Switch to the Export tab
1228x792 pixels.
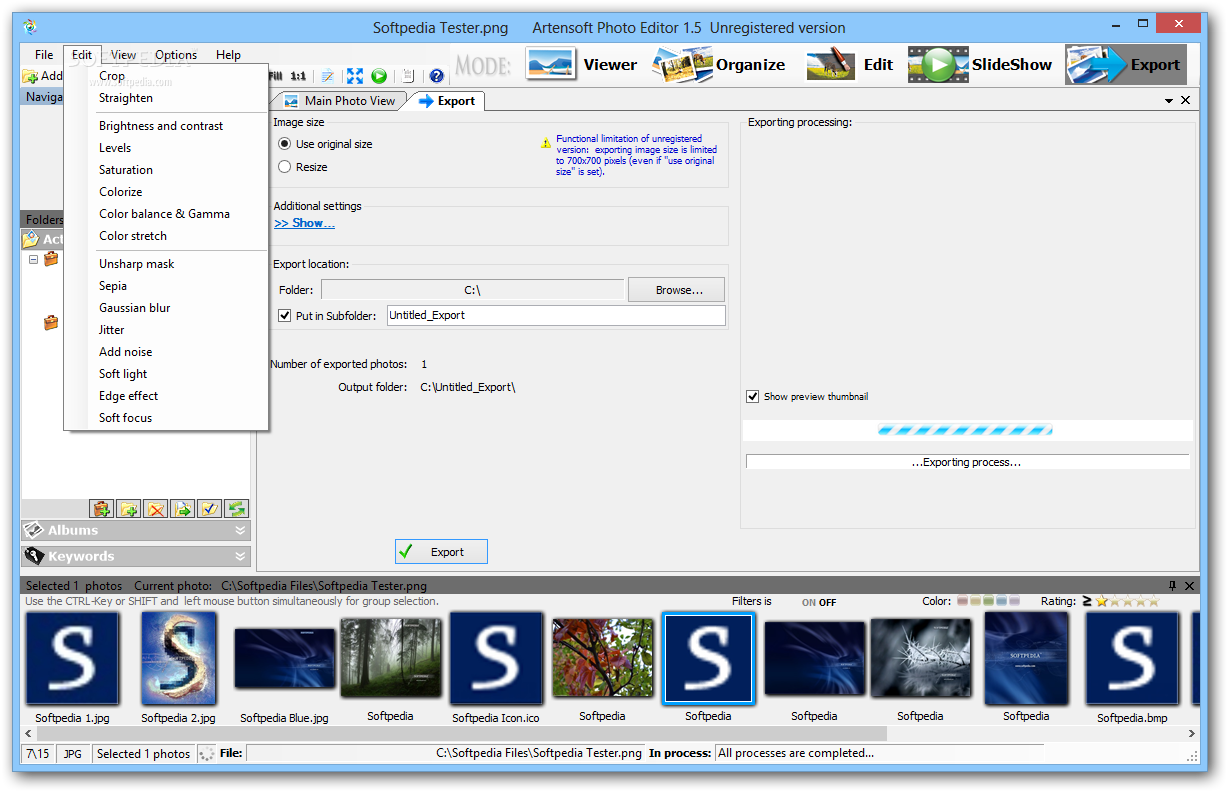pos(447,101)
